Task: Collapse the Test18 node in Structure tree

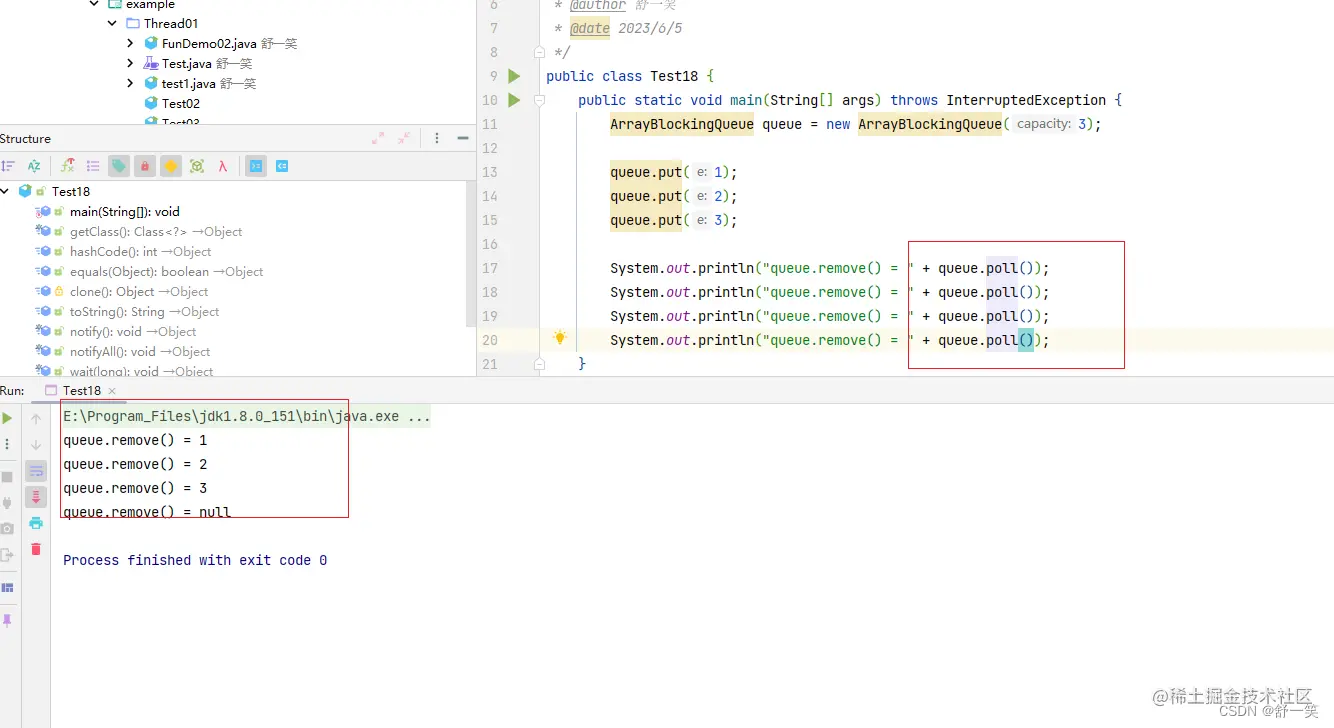Action: 6,191
